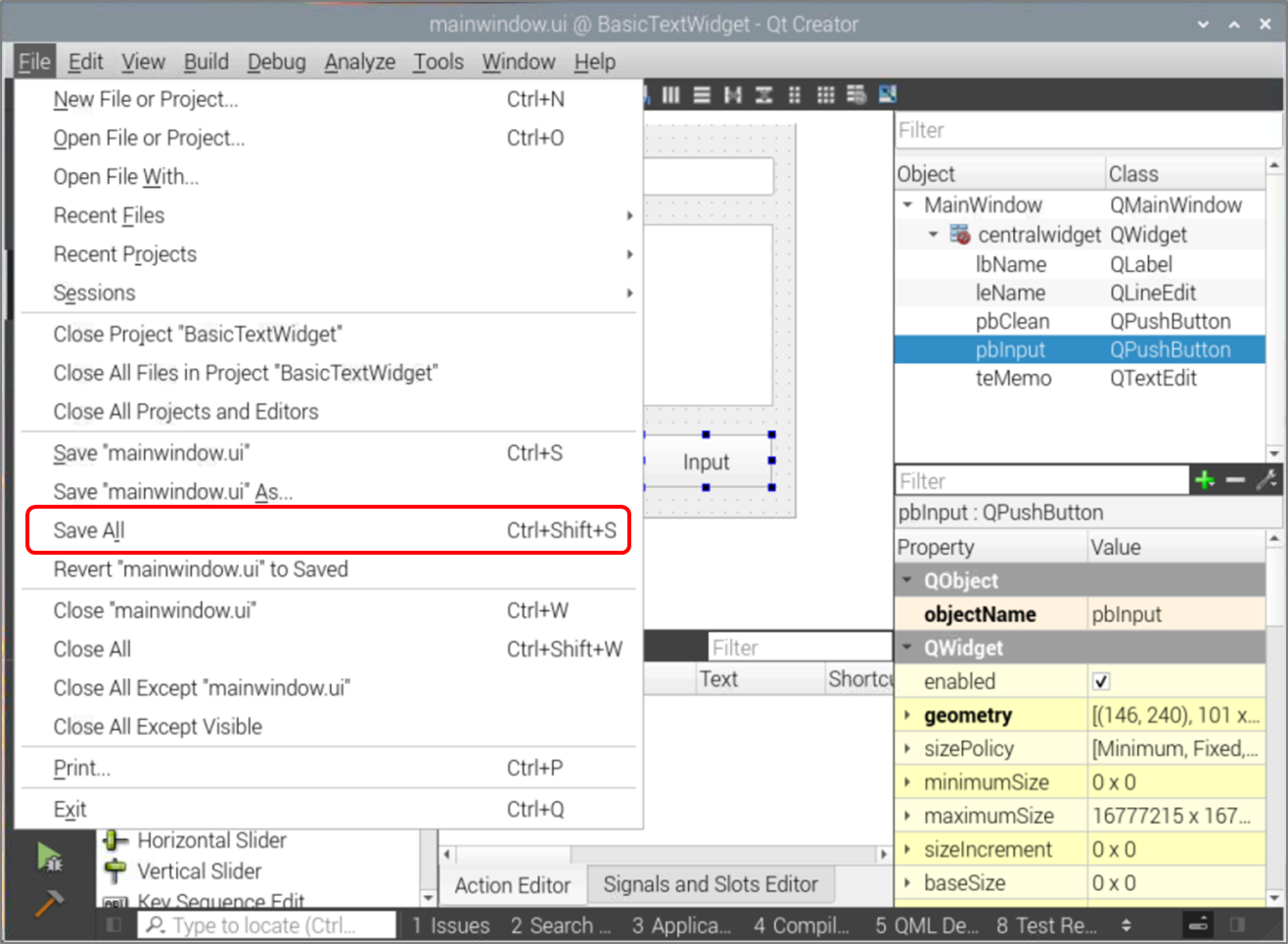The width and height of the screenshot is (1288, 944).
Task: Toggle left sidebar icon in status bar
Action: [x=114, y=924]
